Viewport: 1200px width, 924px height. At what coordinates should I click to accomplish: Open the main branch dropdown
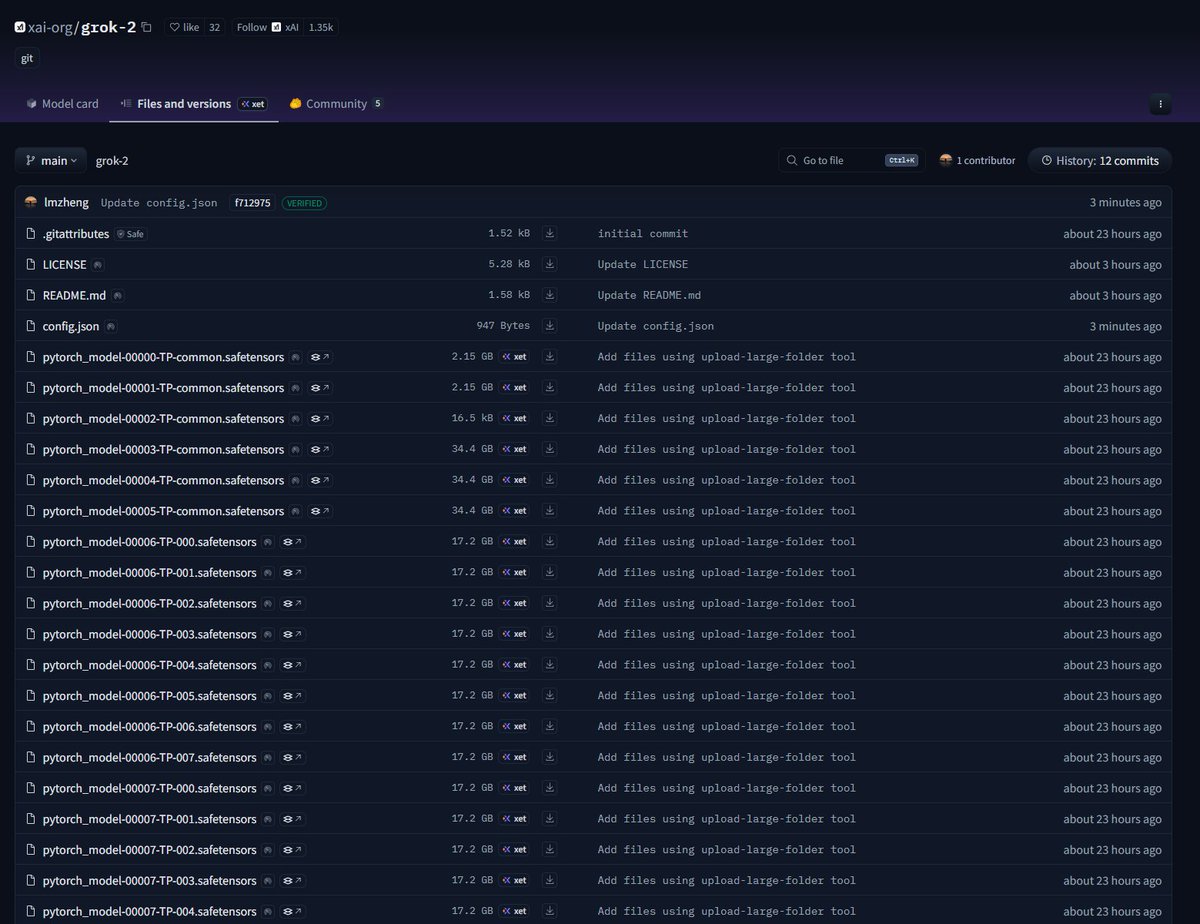click(50, 160)
